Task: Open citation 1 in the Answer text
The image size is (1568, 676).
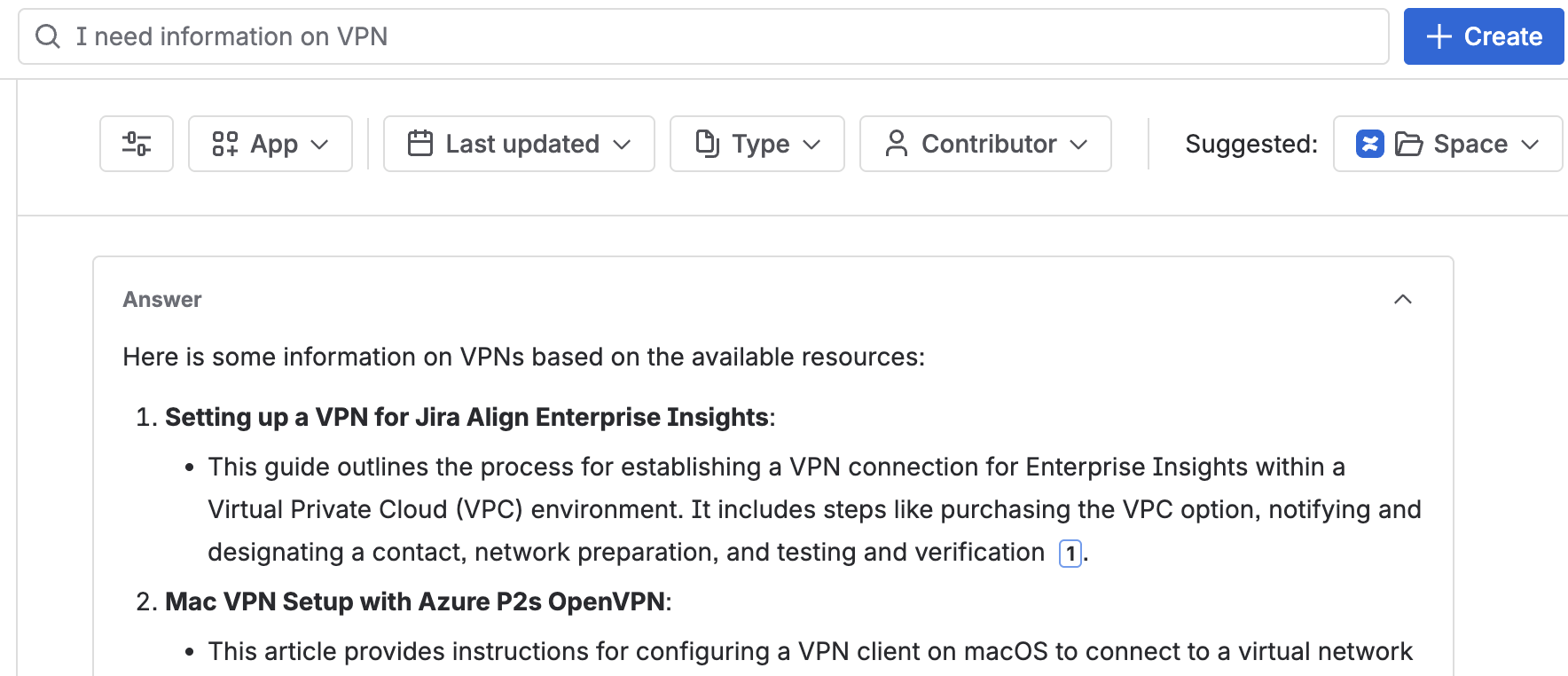Action: pyautogui.click(x=1070, y=552)
